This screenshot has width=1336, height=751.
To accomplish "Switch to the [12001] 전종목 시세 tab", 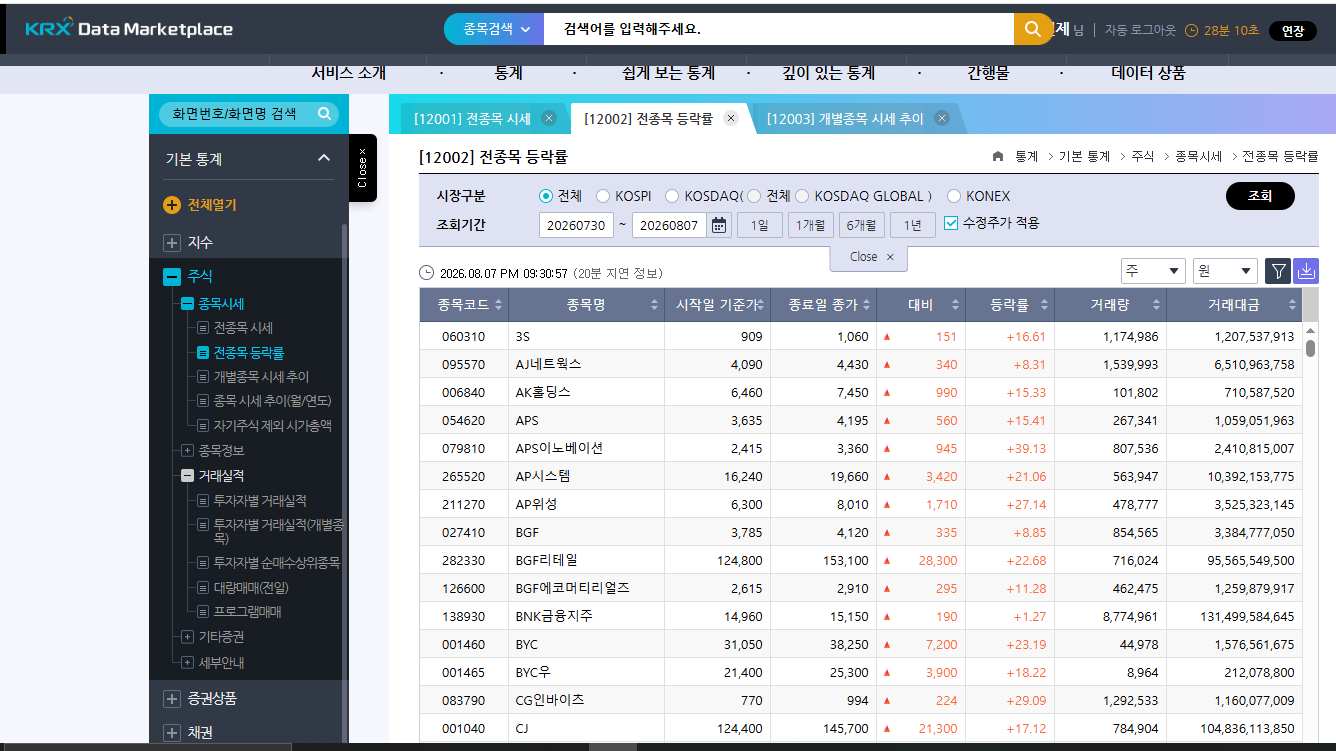I will pyautogui.click(x=472, y=119).
